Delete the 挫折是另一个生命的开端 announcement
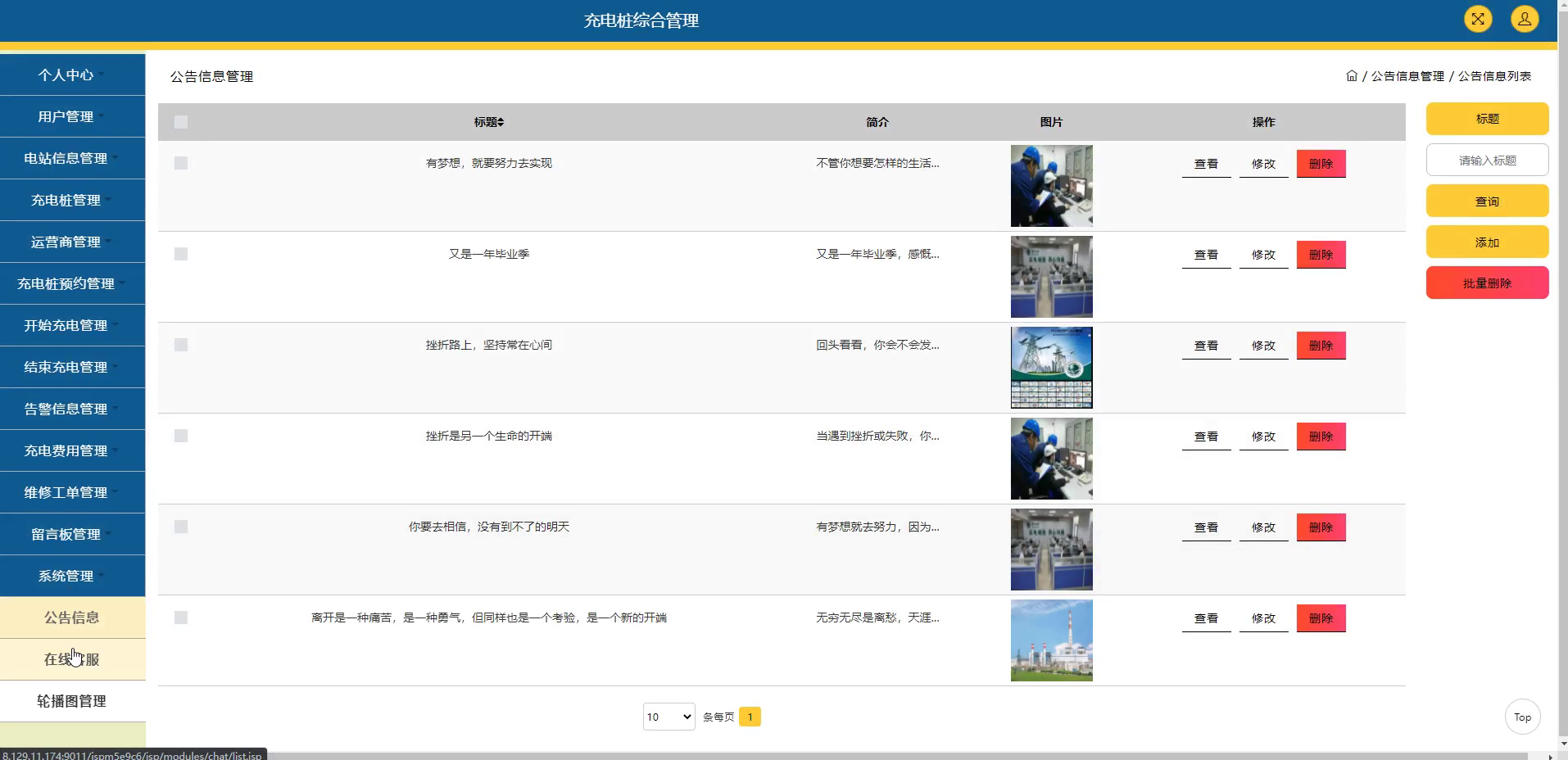The image size is (1568, 760). tap(1321, 437)
